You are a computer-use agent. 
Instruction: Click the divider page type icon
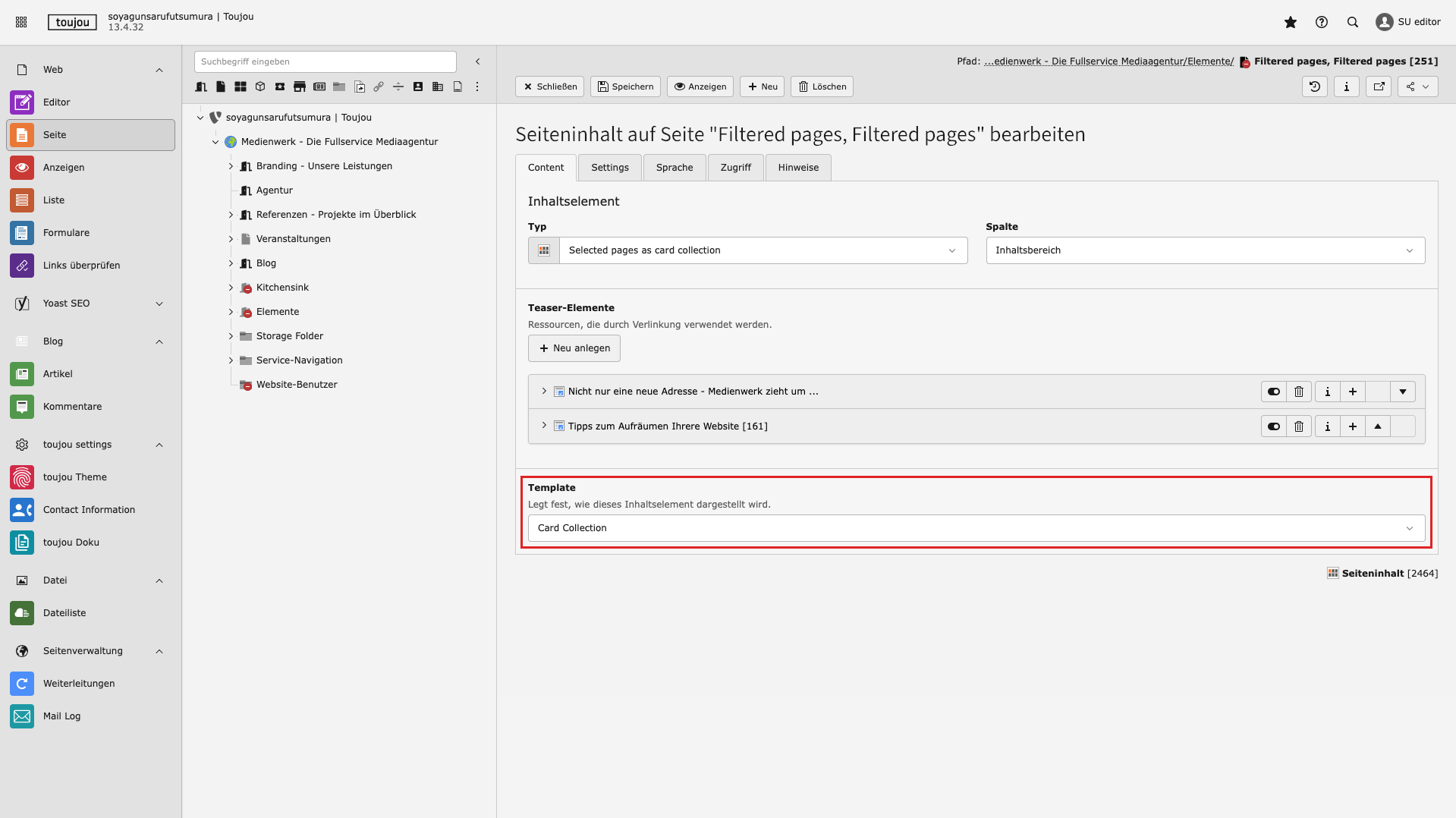tap(398, 87)
